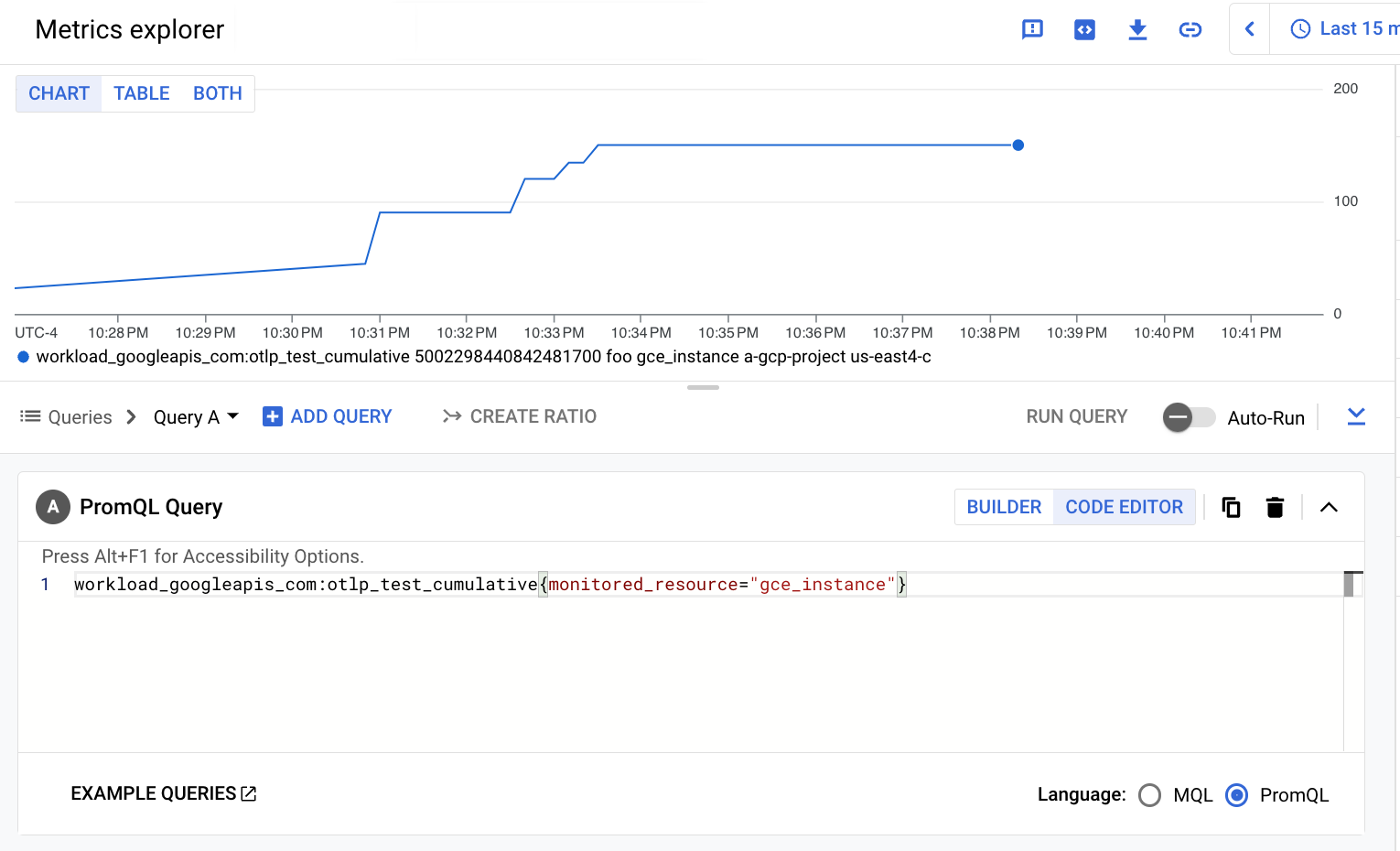Copy the chart link icon

[x=1190, y=29]
